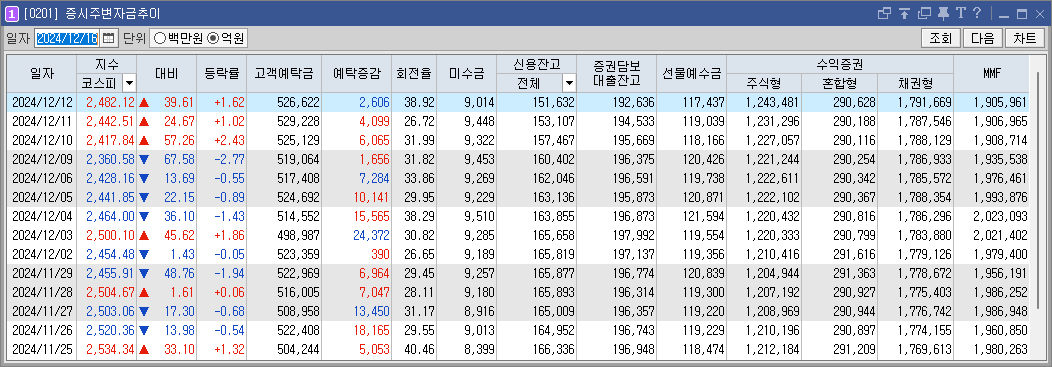
Task: Click the 예탁증감 column header
Action: tap(356, 73)
